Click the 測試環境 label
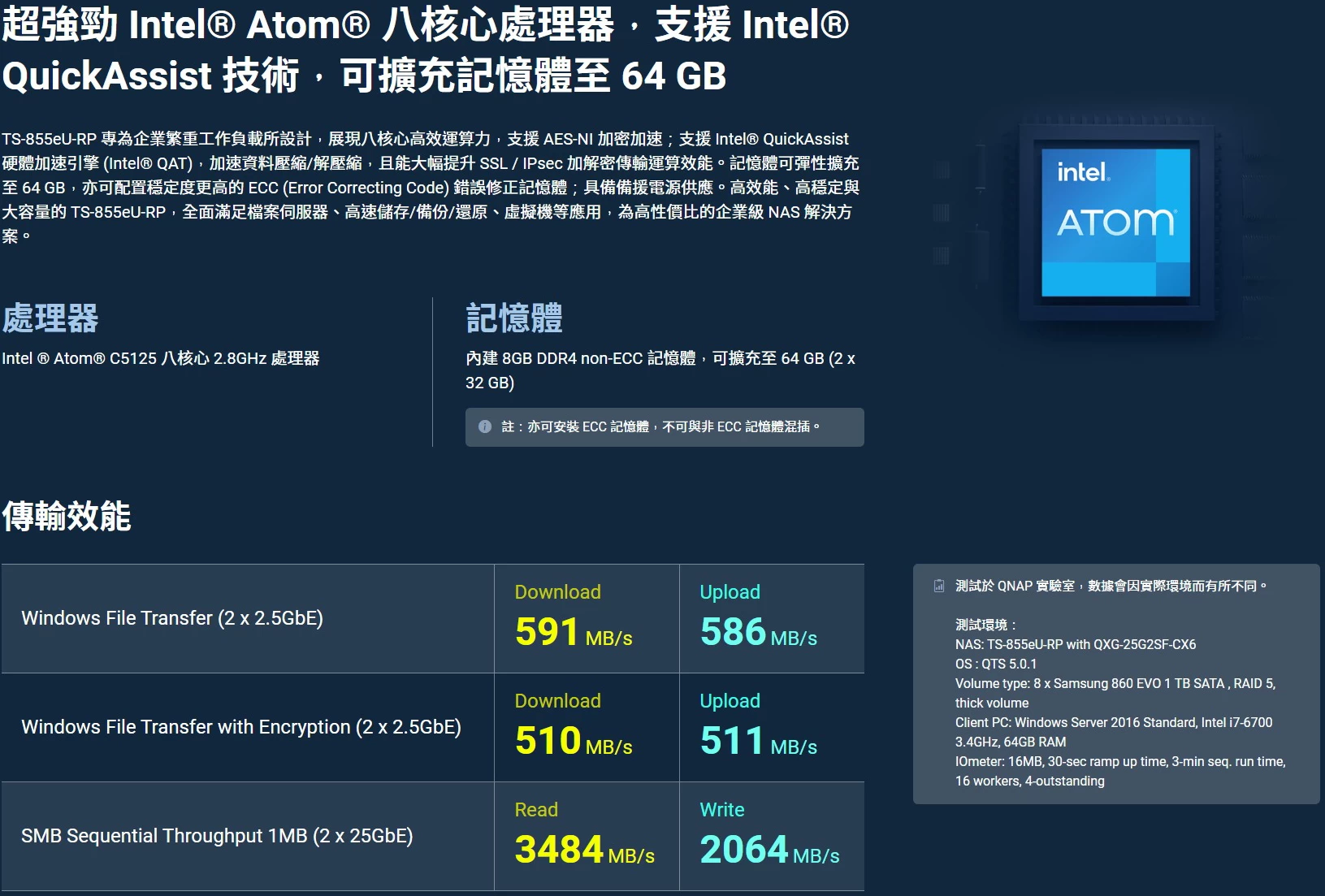The width and height of the screenshot is (1325, 896). click(985, 625)
